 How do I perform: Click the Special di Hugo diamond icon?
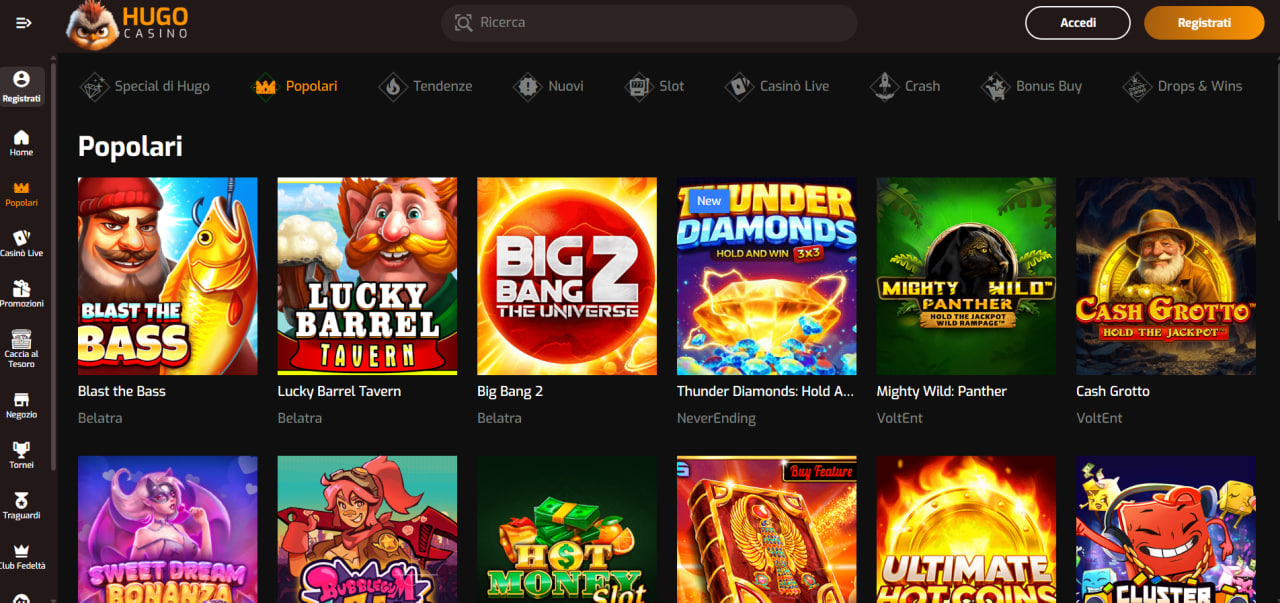(94, 87)
